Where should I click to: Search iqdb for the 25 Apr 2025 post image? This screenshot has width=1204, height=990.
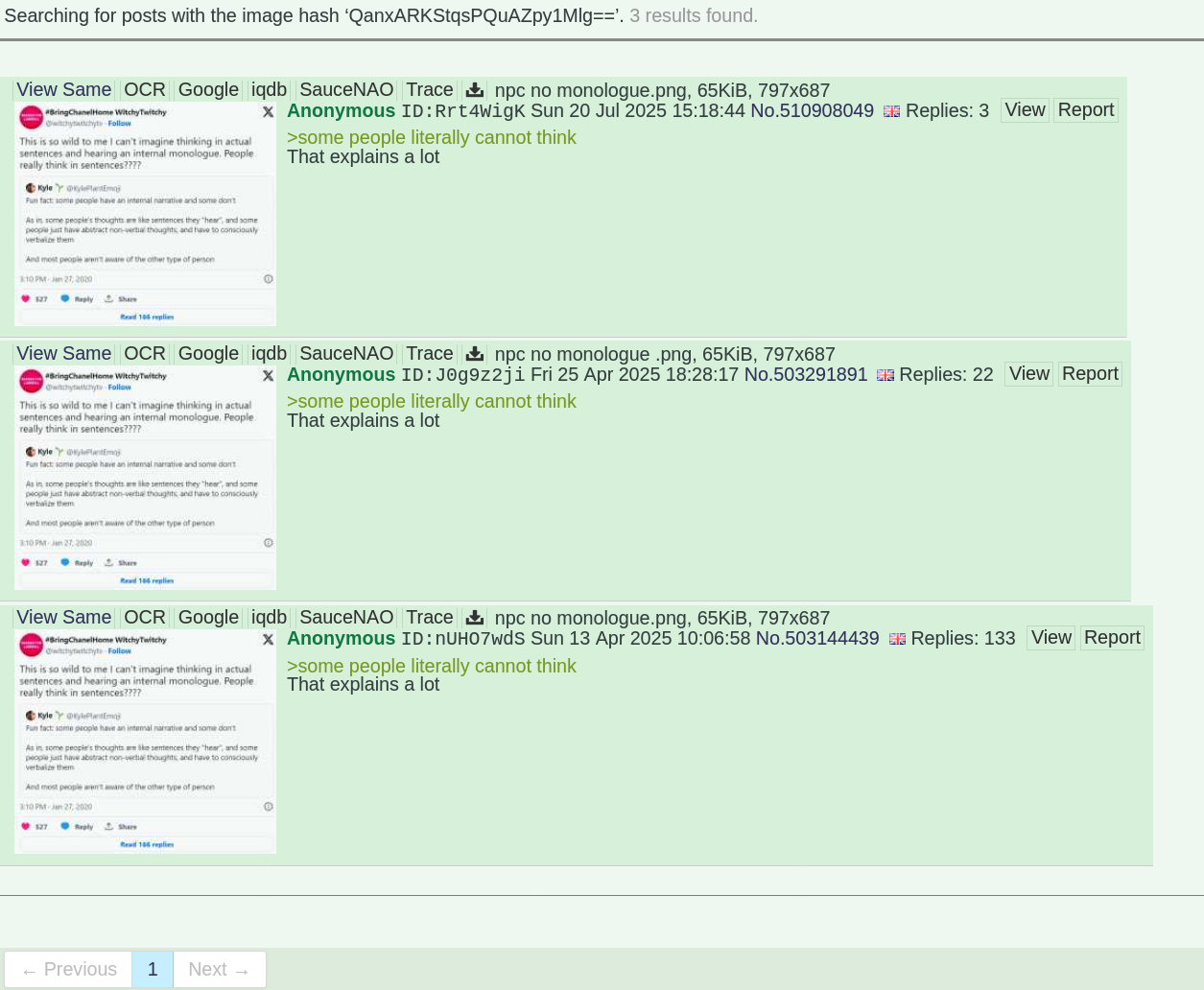269,353
